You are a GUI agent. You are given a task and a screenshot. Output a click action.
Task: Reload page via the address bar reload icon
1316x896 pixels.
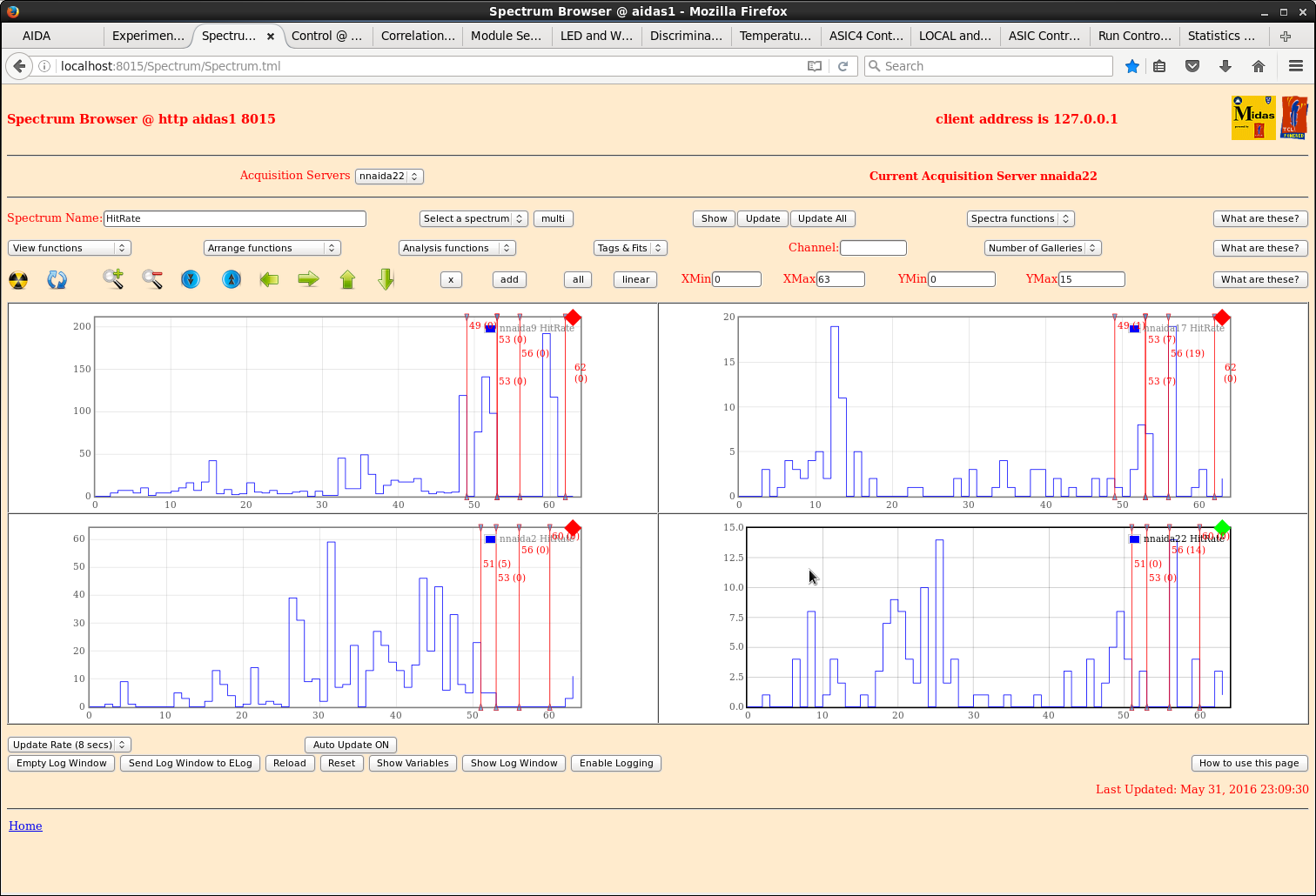tap(843, 66)
